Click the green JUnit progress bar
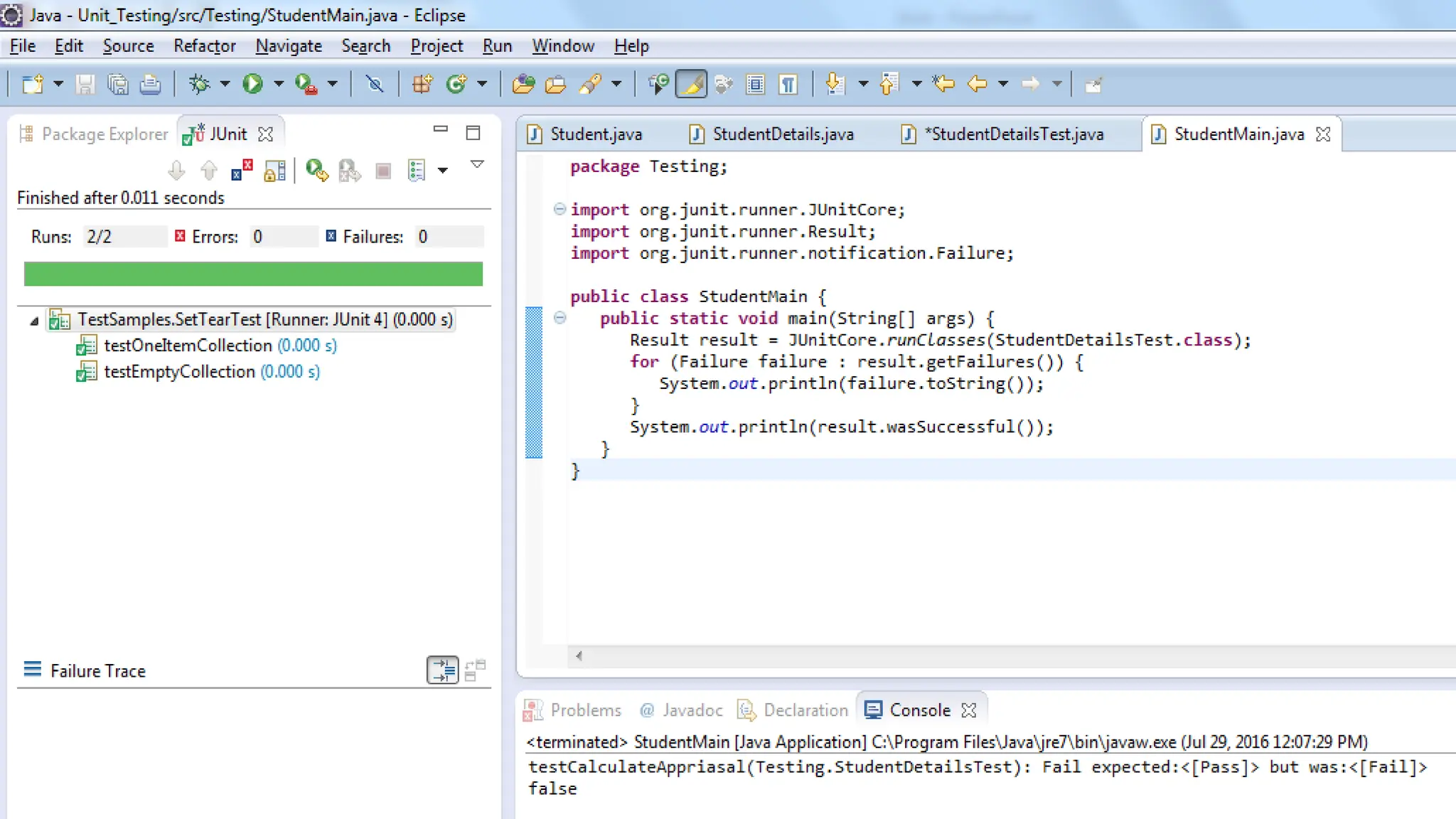 pos(253,274)
